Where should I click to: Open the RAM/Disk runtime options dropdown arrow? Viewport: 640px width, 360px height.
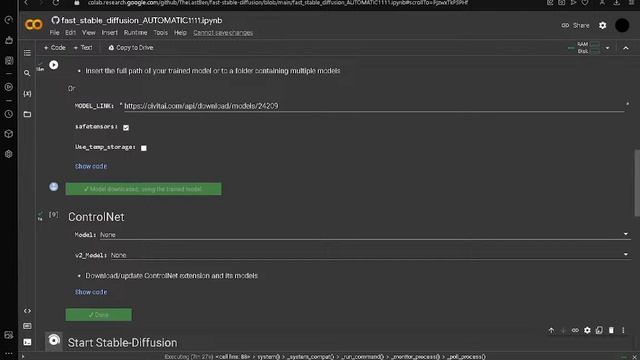pos(607,48)
